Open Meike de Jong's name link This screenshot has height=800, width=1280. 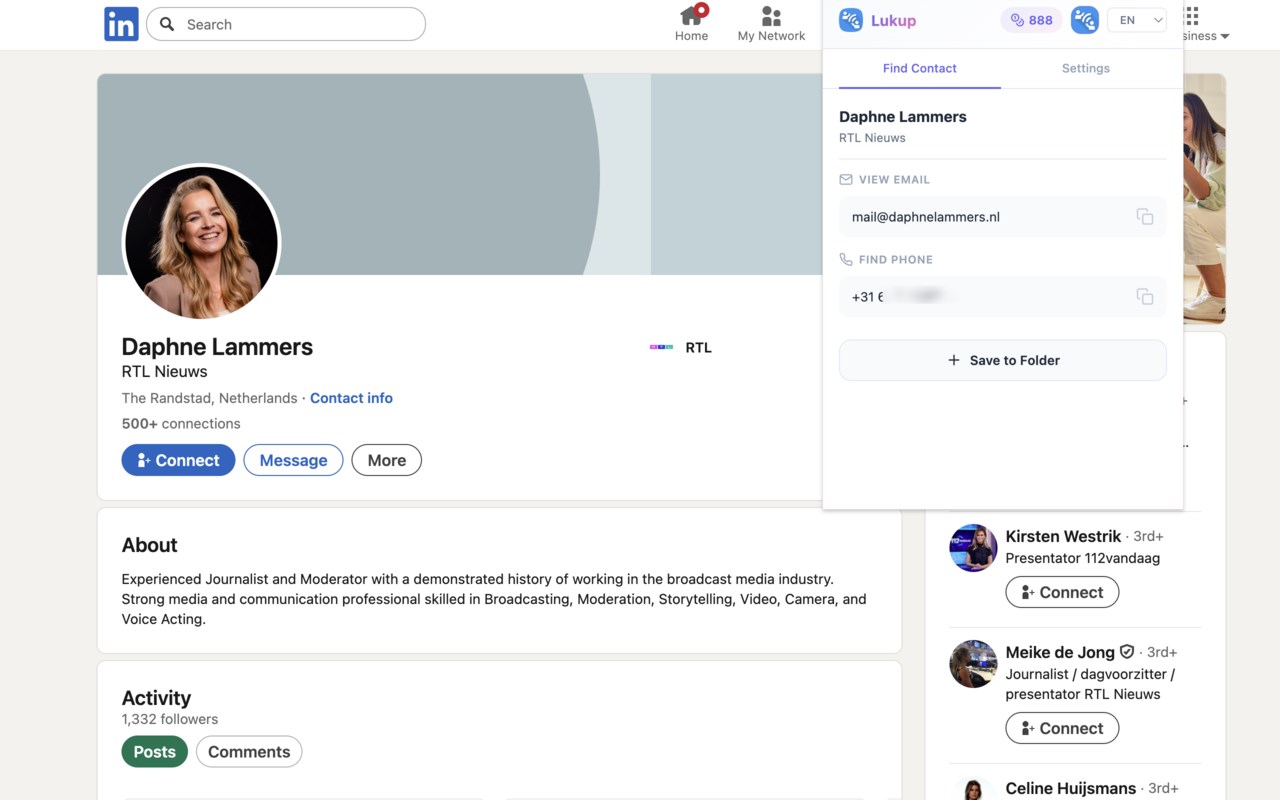click(1060, 652)
